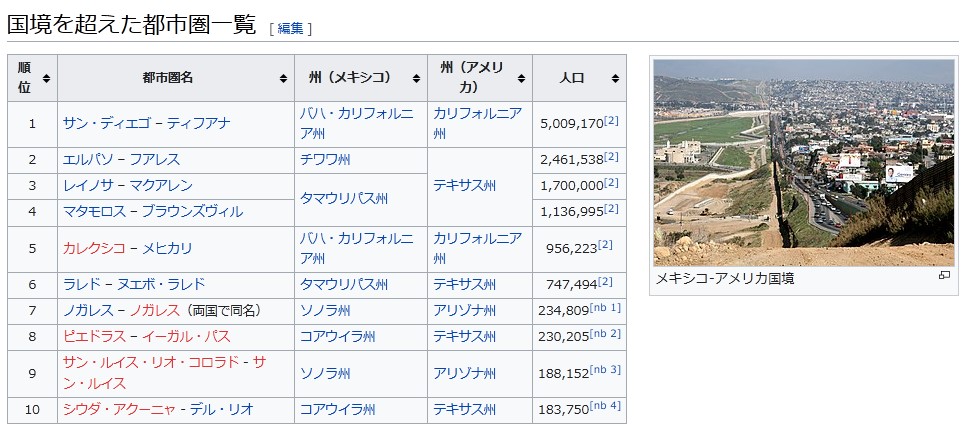971x438 pixels.
Task: Open the タマウリパス州 link in row 6
Action: point(338,284)
